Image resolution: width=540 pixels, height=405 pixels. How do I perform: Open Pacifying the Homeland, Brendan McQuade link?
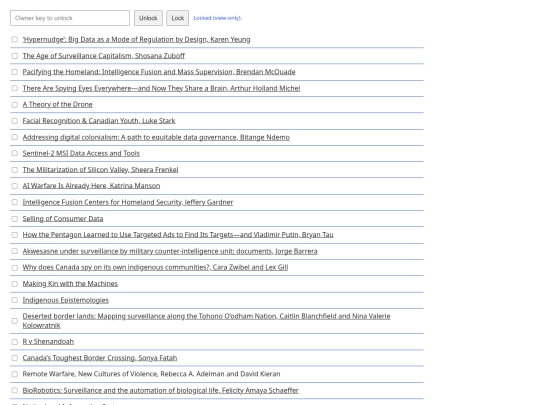click(x=159, y=72)
